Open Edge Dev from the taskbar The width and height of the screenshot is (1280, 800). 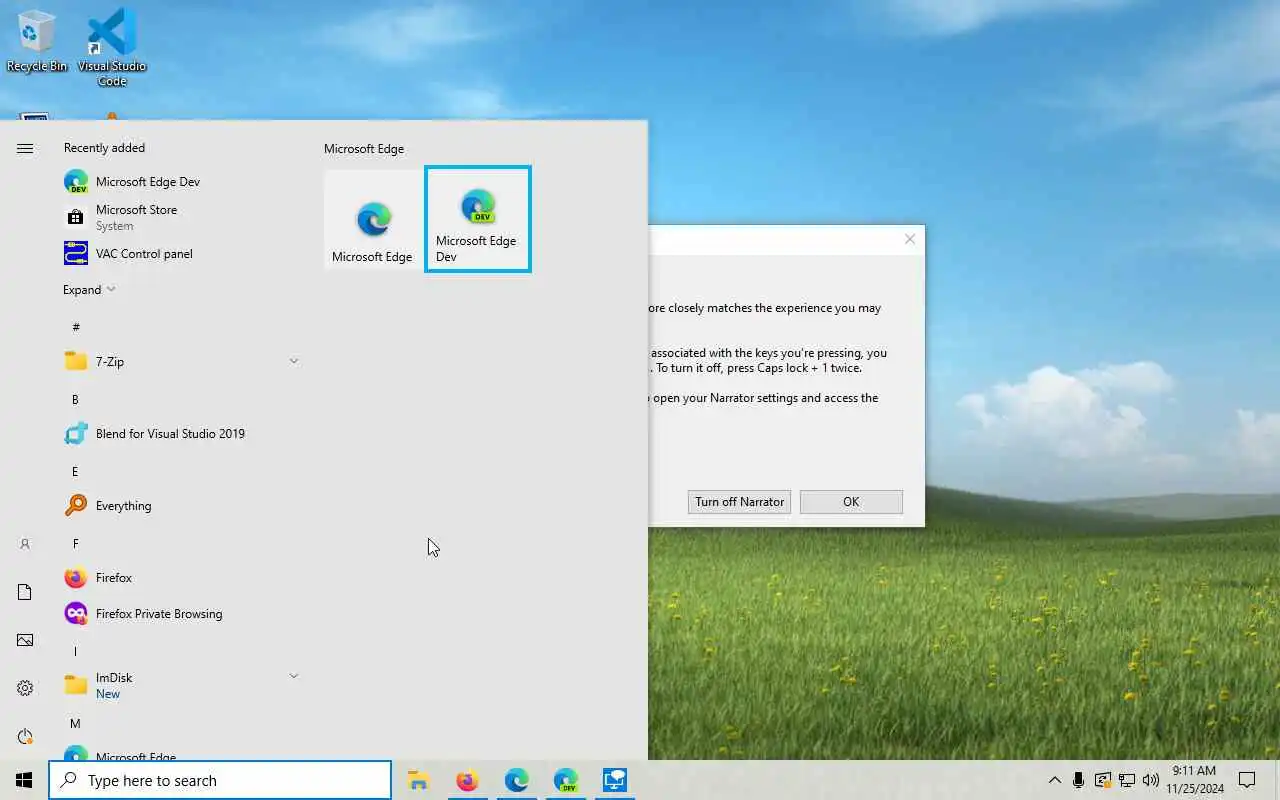click(565, 780)
